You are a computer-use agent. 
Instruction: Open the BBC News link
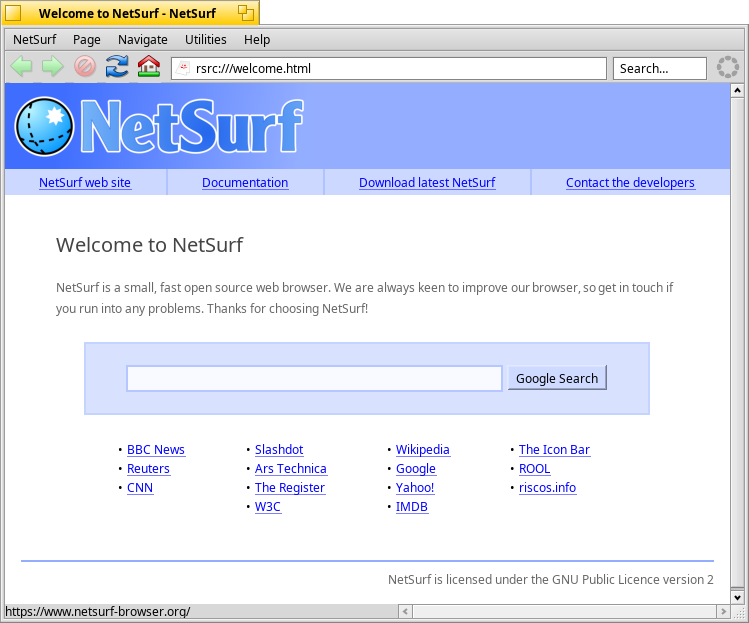coord(156,450)
